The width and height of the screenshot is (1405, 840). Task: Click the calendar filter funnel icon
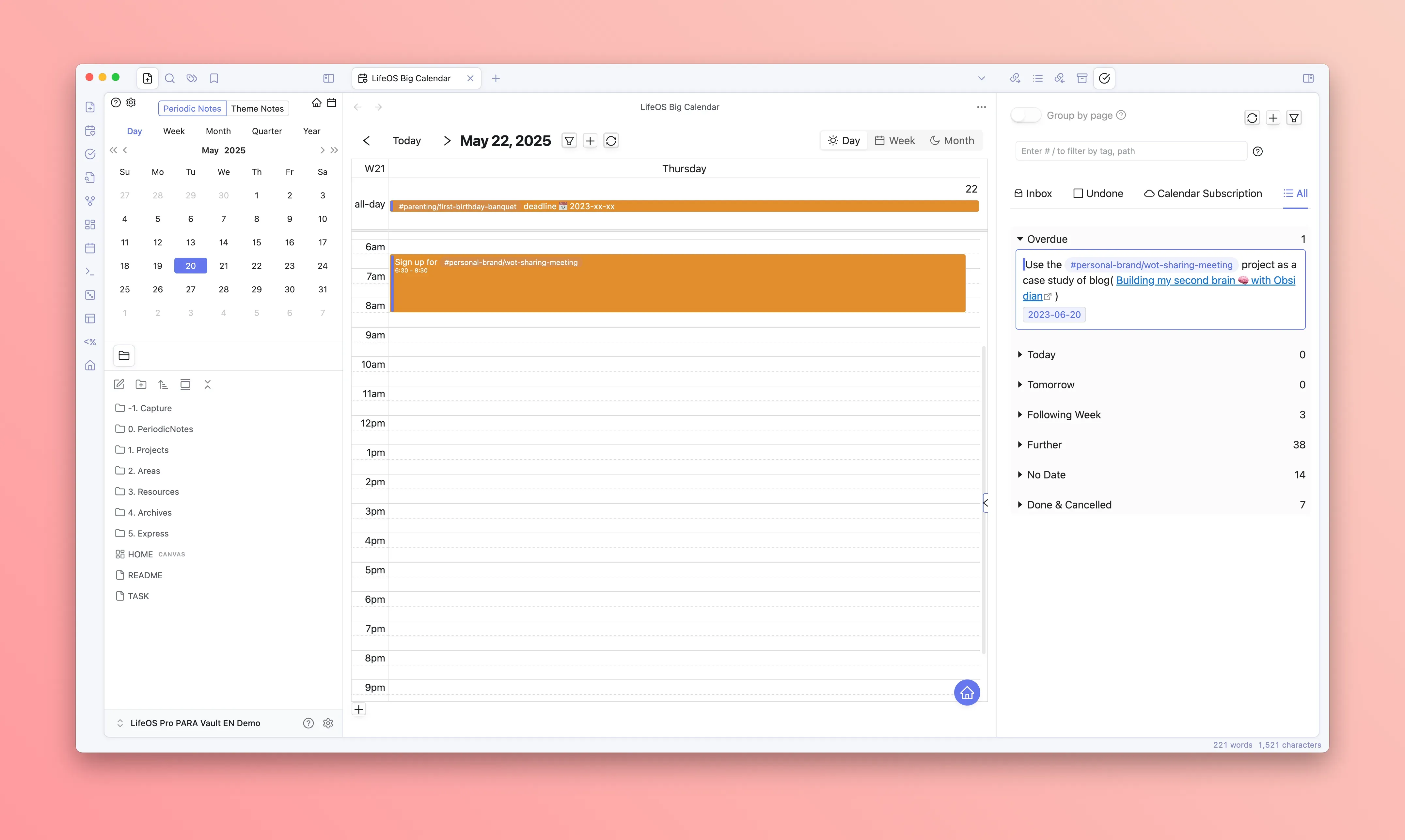[x=569, y=141]
